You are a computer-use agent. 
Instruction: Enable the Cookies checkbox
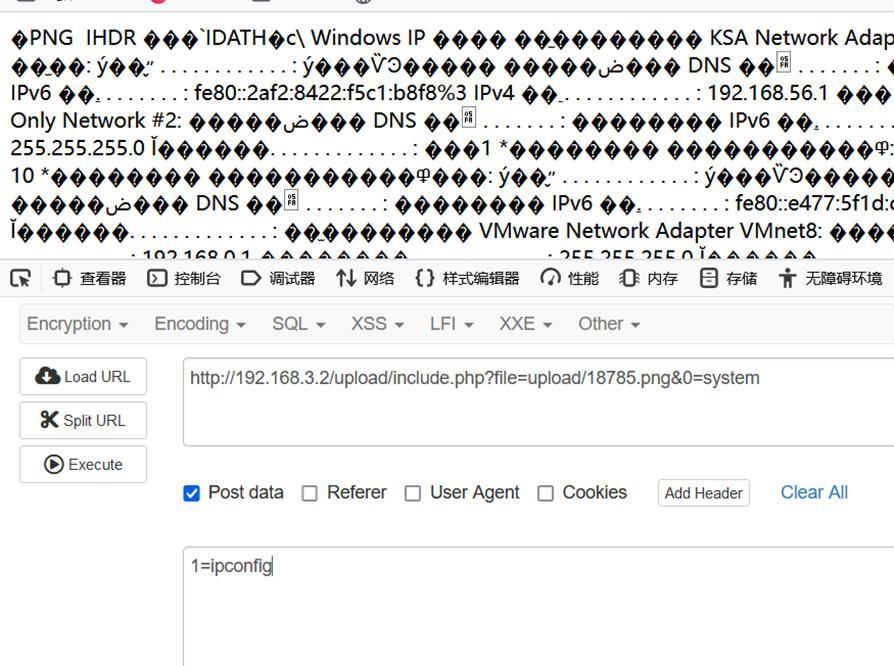[x=545, y=493]
